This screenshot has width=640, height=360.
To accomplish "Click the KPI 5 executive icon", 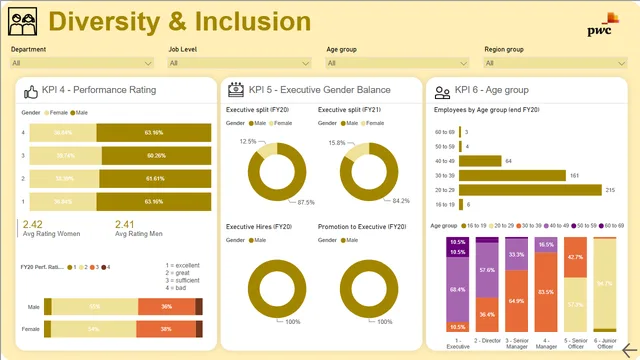I will click(236, 90).
